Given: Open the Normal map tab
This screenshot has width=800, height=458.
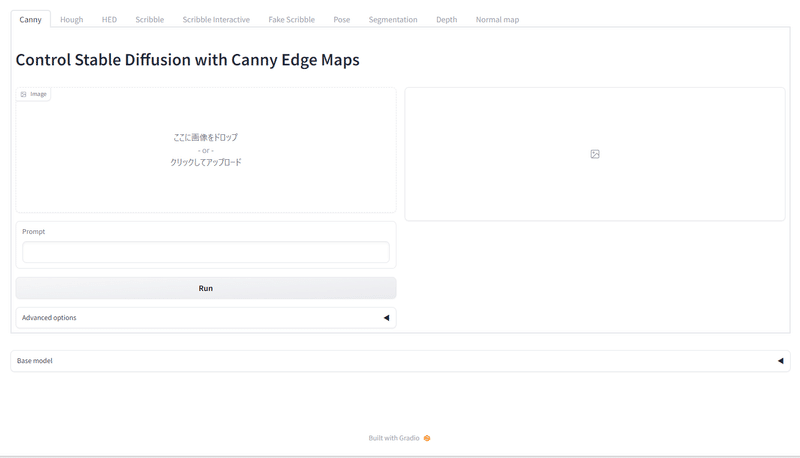Looking at the screenshot, I should 497,19.
